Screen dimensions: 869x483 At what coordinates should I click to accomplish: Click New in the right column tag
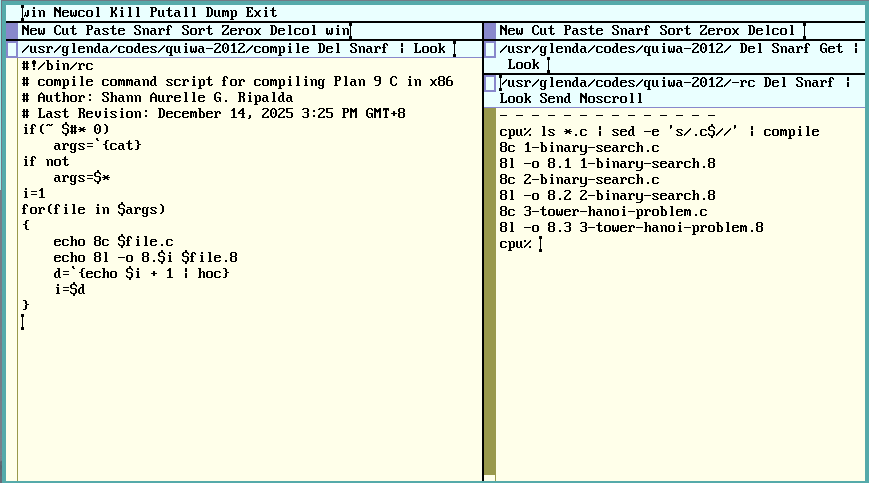(x=511, y=30)
